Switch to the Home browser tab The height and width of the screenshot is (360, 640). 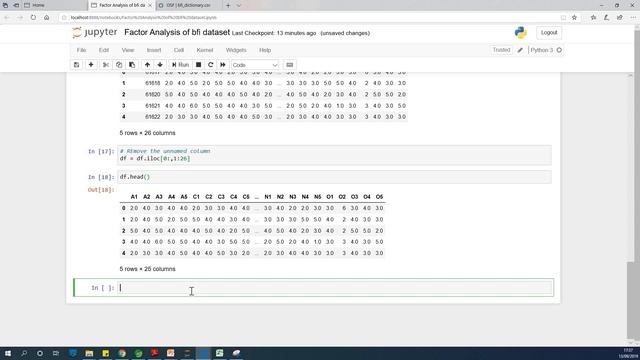point(38,5)
